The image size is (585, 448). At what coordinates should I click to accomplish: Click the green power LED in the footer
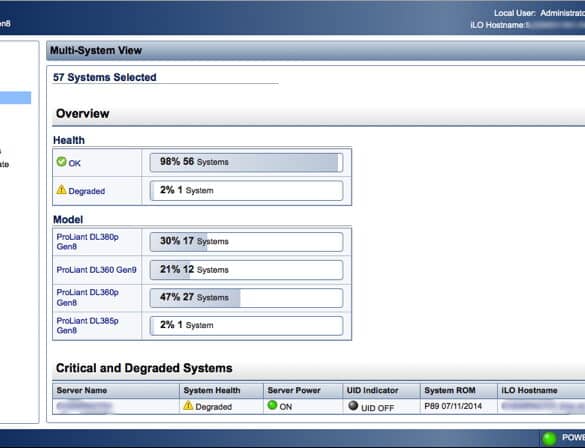[x=549, y=439]
